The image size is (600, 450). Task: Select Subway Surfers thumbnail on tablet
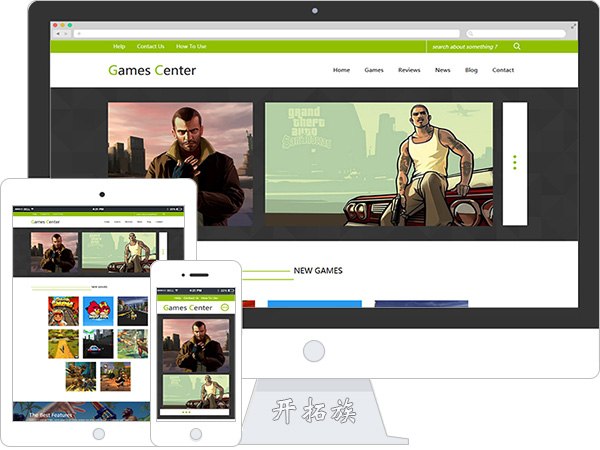(64, 311)
